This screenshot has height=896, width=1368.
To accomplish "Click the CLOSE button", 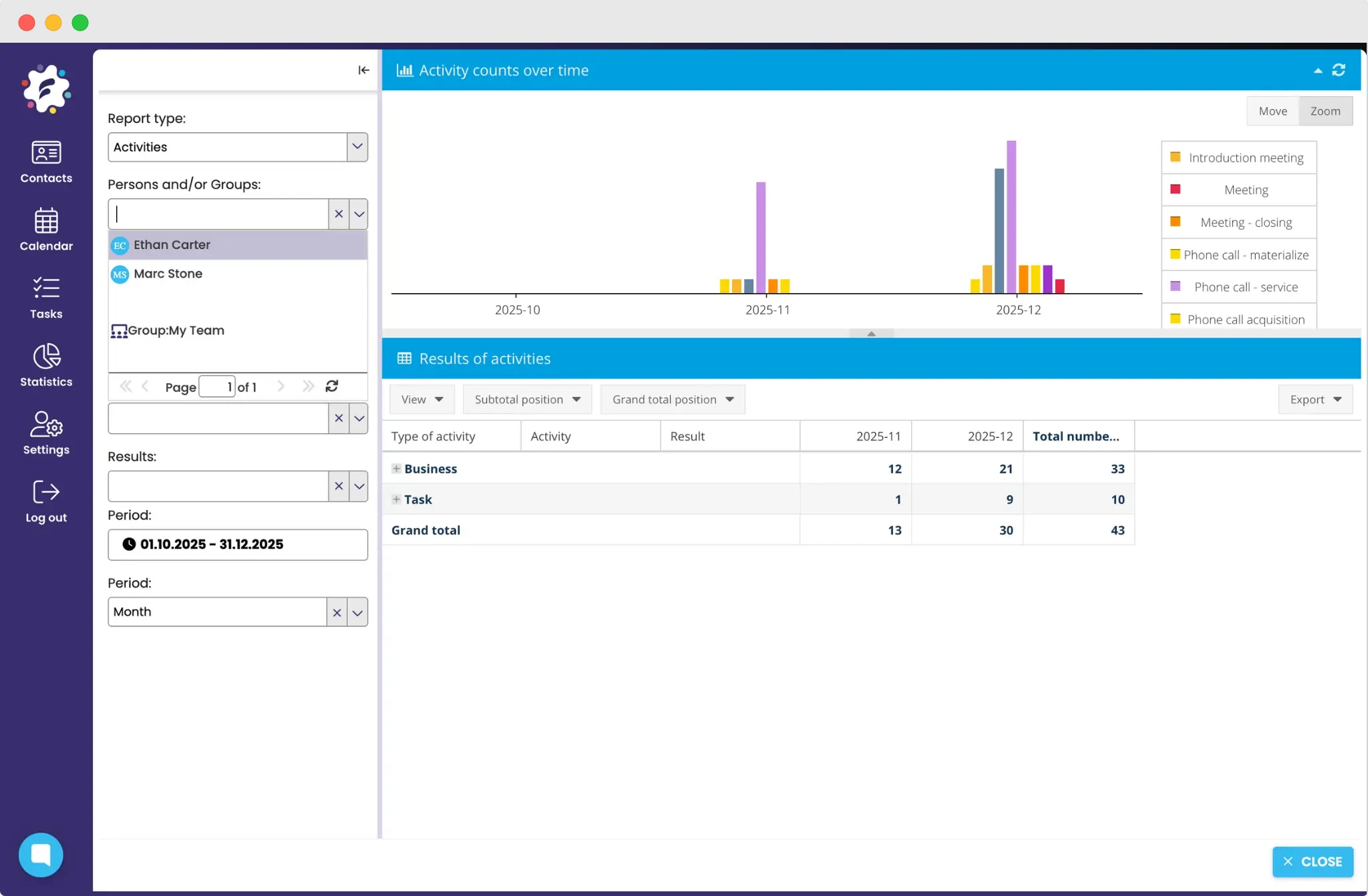I will [1313, 861].
